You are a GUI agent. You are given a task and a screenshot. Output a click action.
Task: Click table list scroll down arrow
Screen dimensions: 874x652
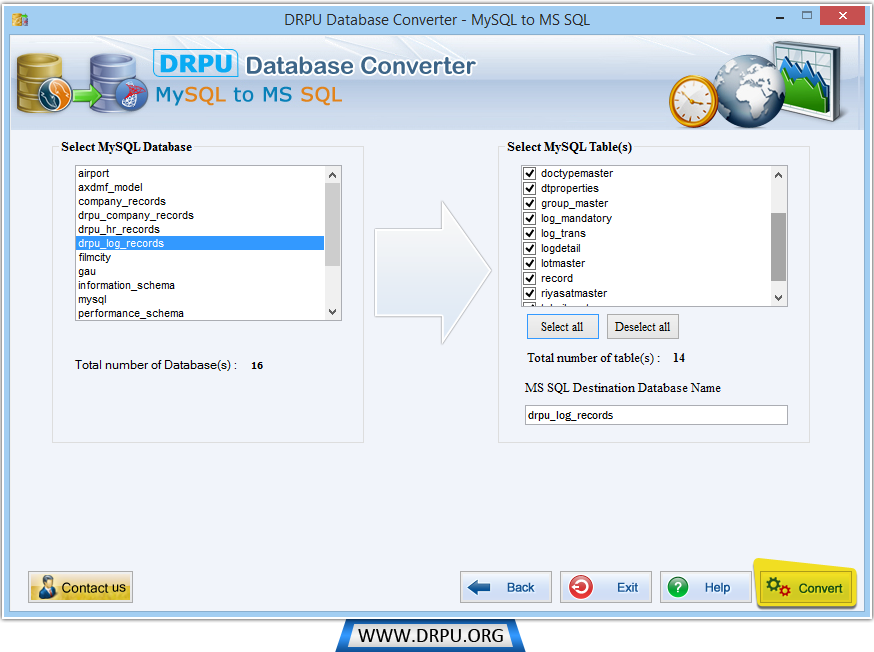[x=779, y=298]
